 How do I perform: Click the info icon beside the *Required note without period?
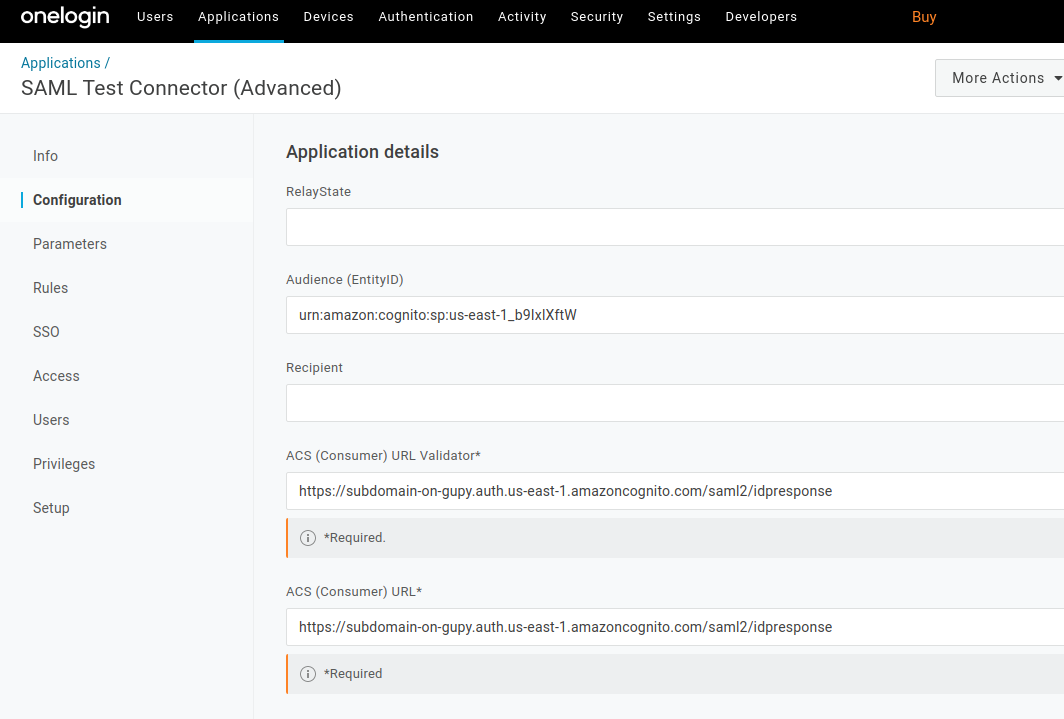pos(308,674)
